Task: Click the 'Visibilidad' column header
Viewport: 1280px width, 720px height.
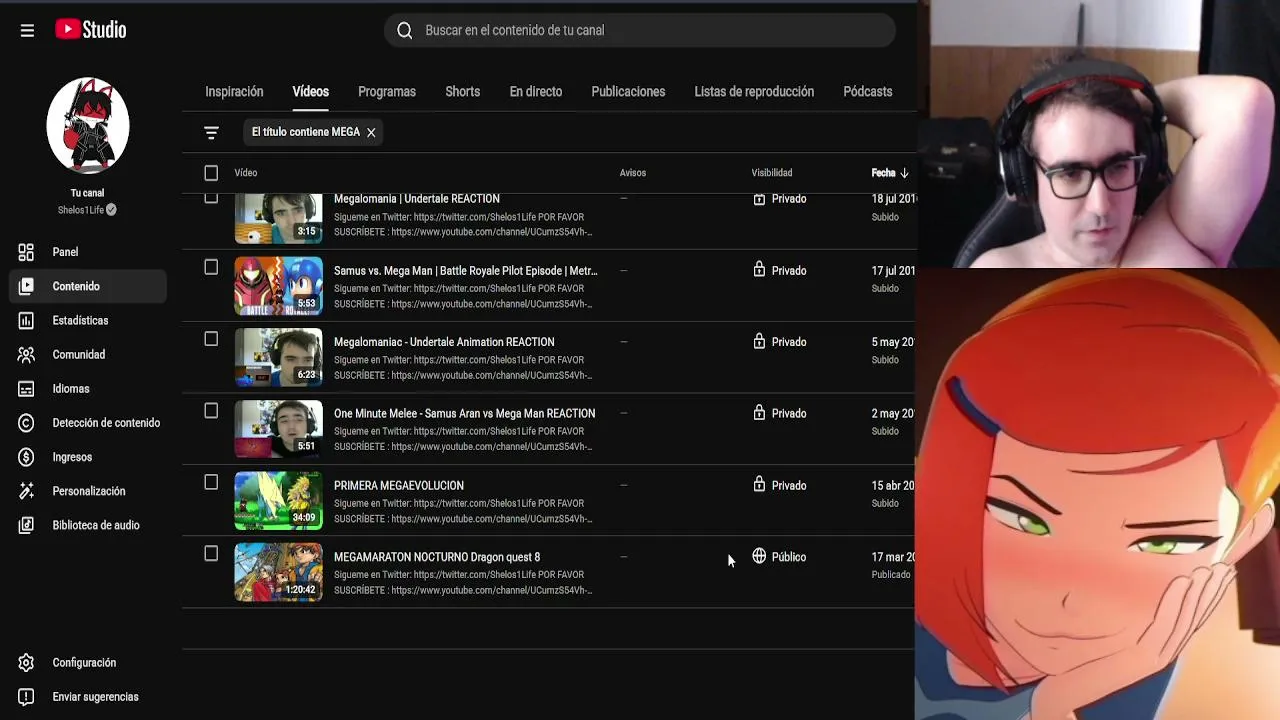Action: coord(772,173)
